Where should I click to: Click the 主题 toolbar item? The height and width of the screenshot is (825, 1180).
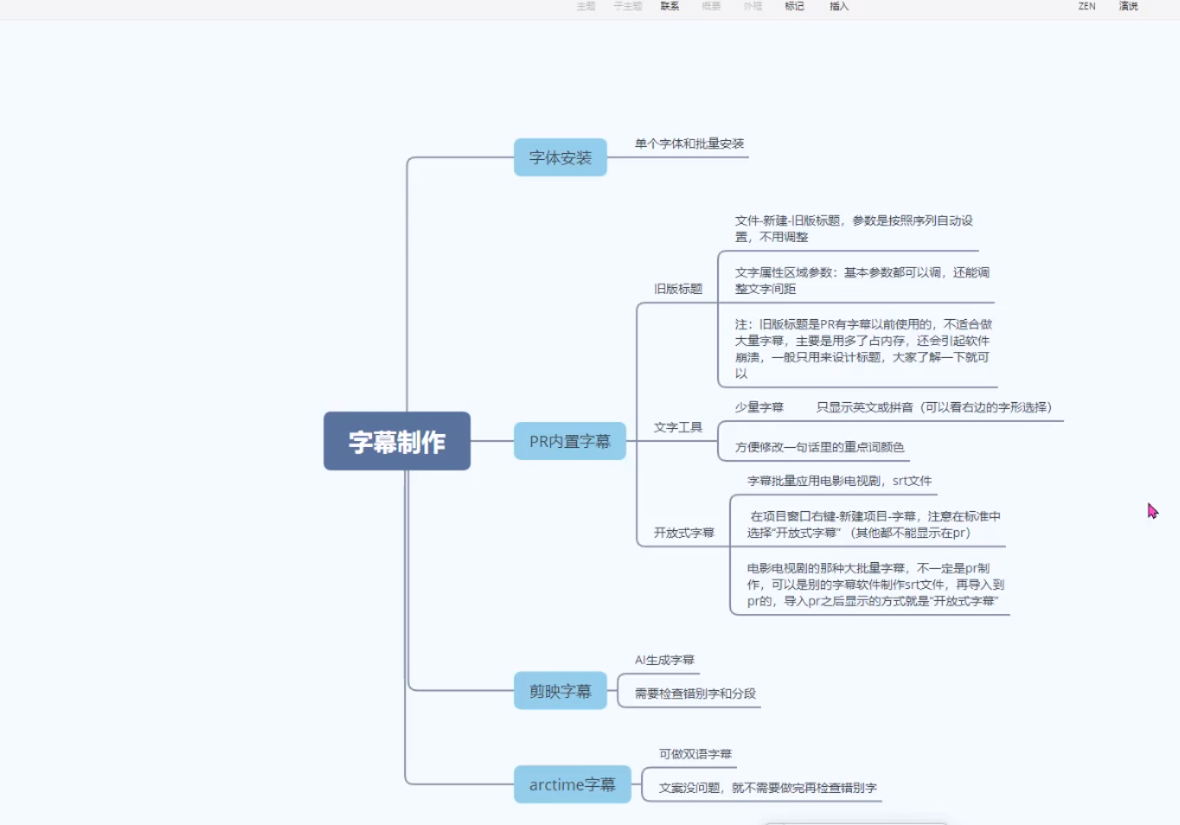(586, 6)
